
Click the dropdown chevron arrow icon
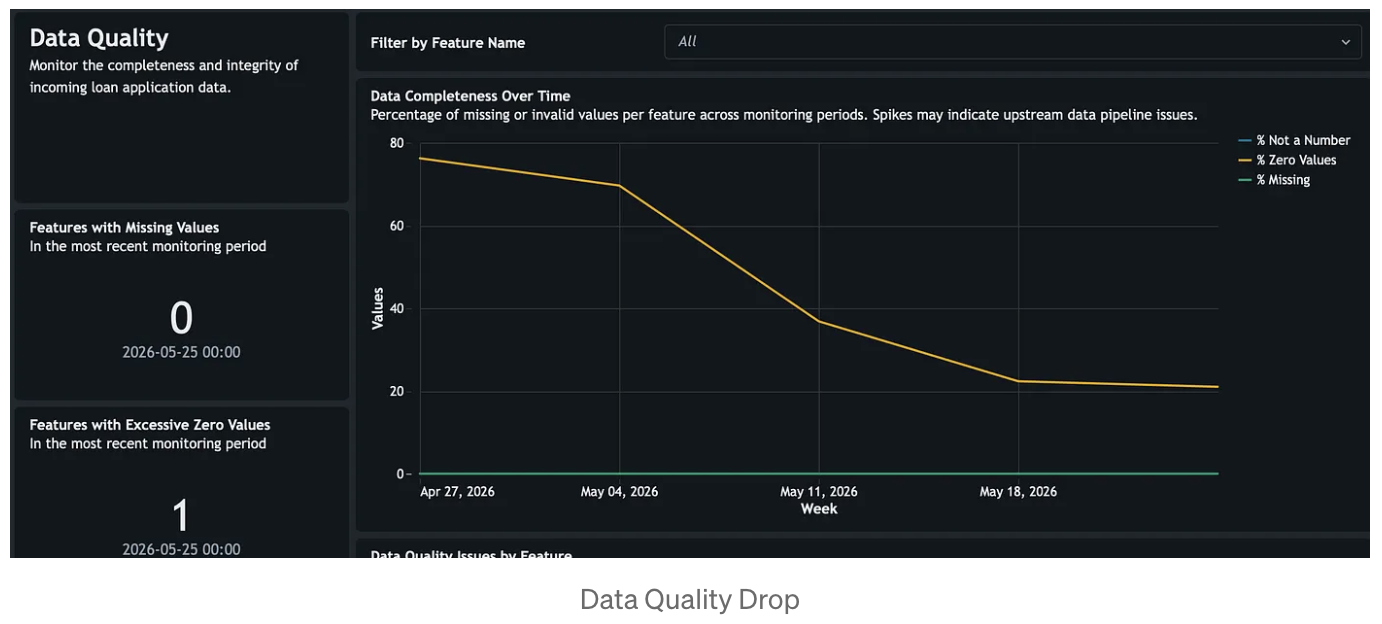click(1345, 42)
